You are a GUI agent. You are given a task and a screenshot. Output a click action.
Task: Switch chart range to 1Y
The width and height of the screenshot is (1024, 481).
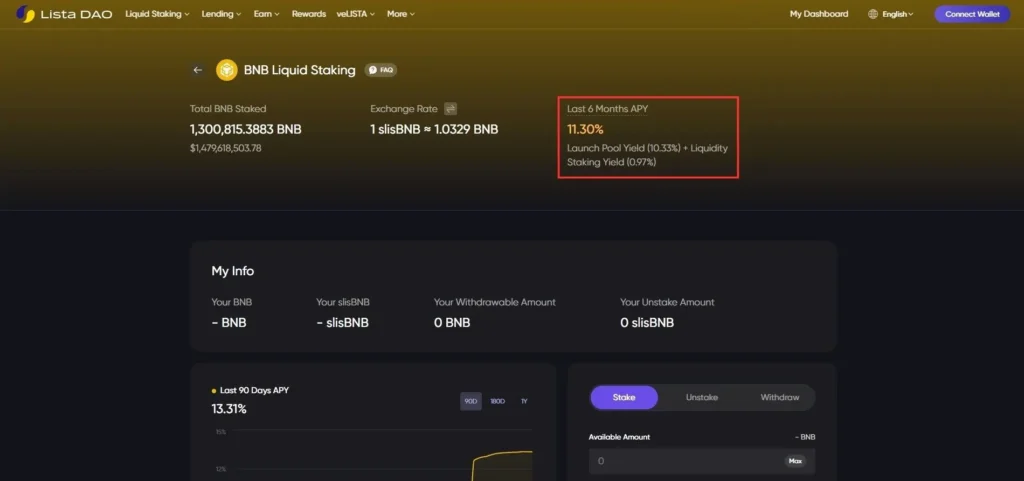[x=524, y=401]
